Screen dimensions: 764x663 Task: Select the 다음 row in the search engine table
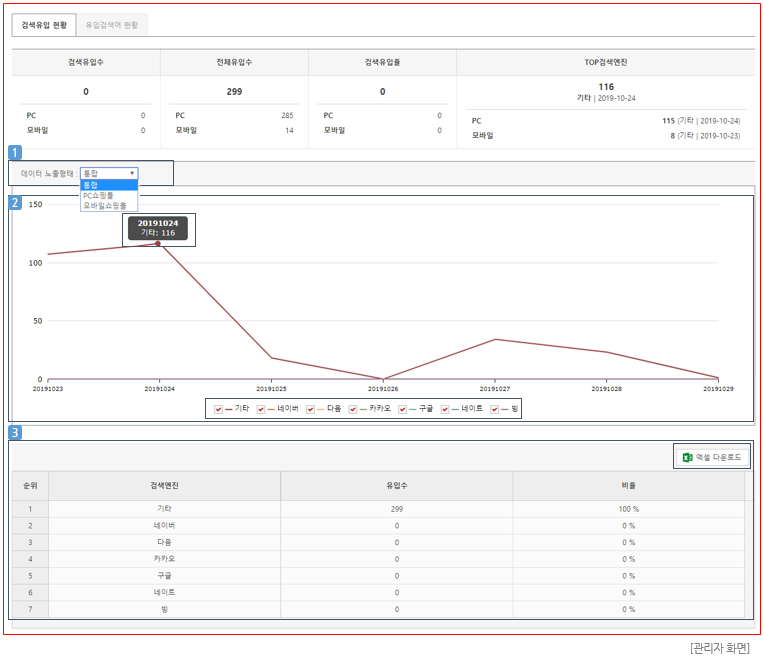(379, 543)
